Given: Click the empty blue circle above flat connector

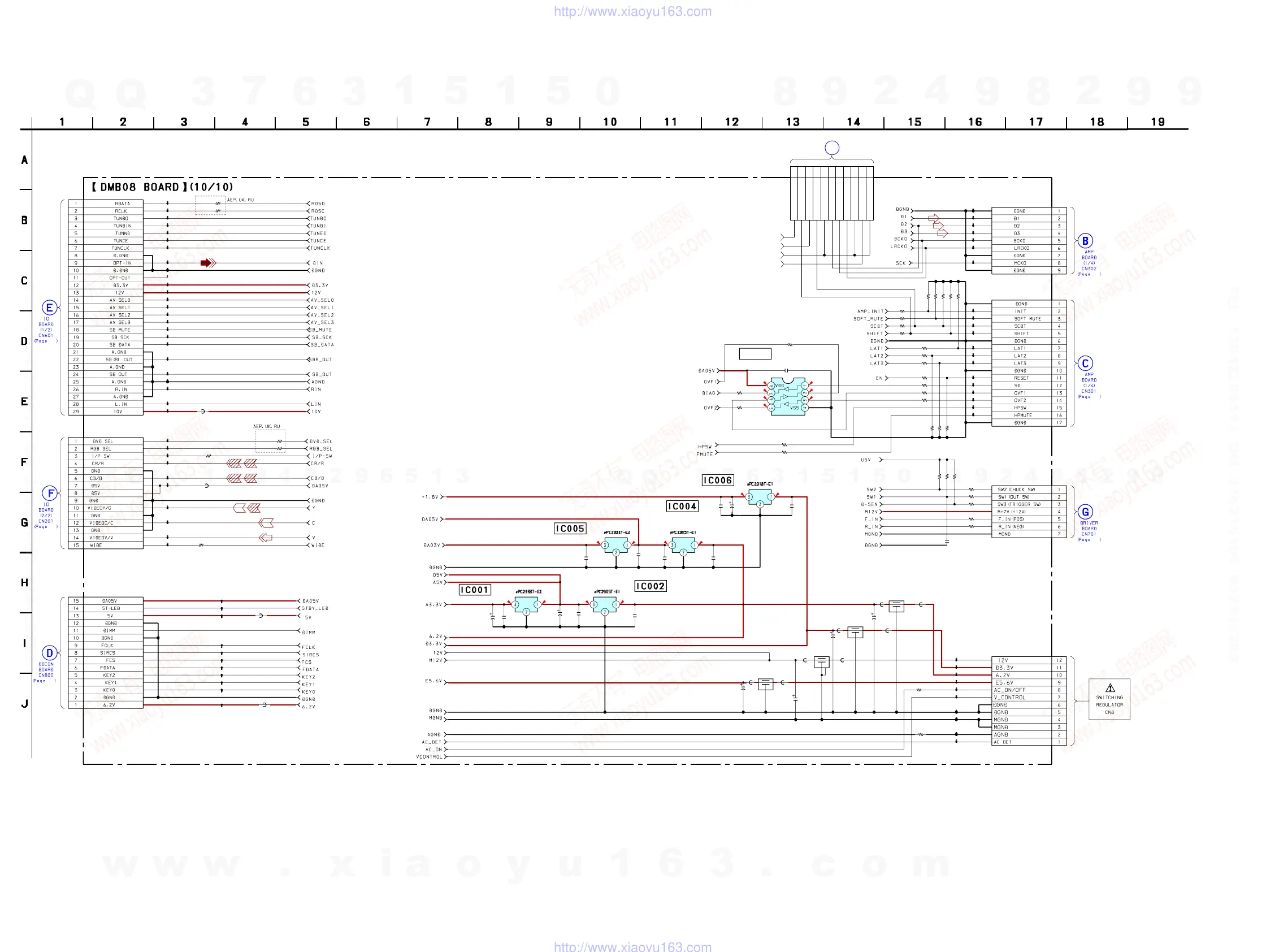Looking at the screenshot, I should click(831, 148).
